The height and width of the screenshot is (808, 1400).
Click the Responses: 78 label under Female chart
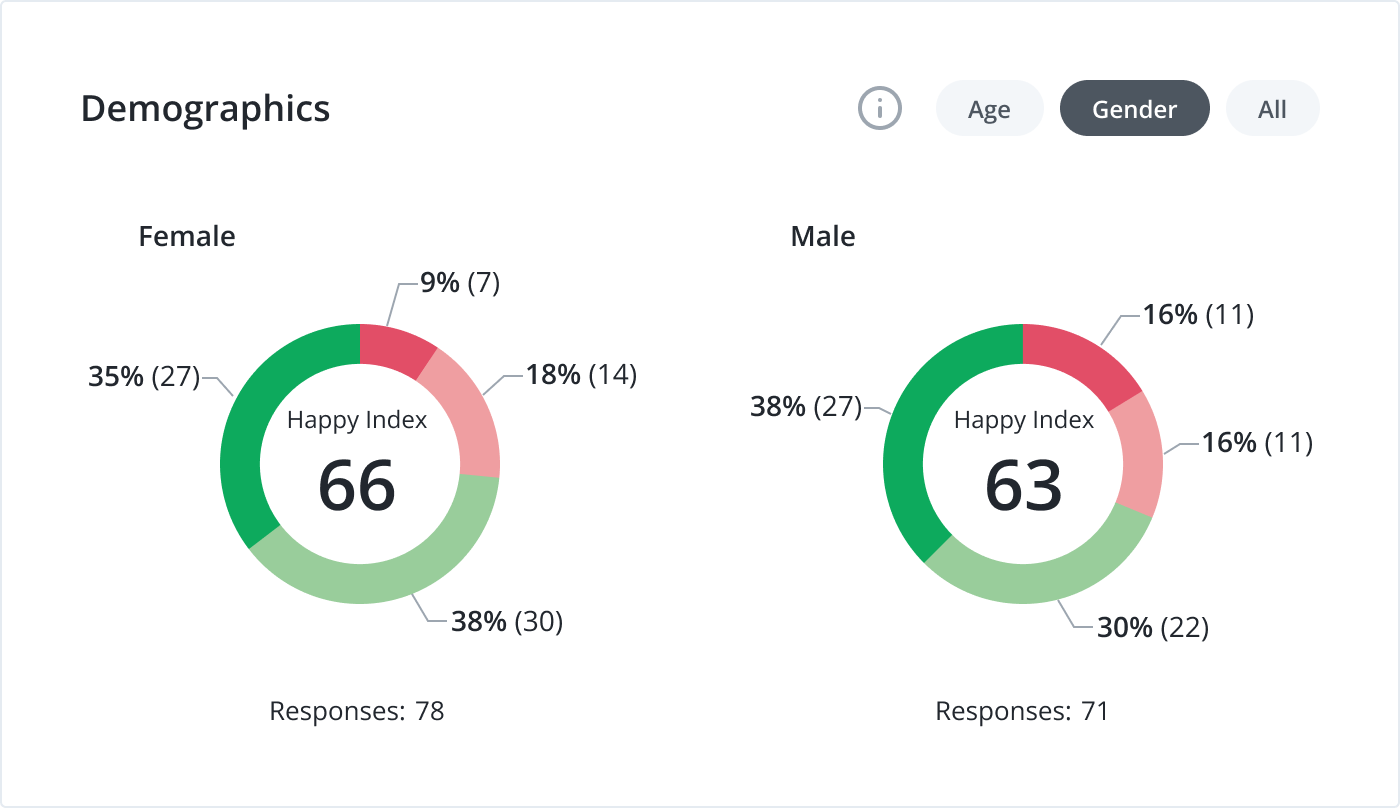357,711
